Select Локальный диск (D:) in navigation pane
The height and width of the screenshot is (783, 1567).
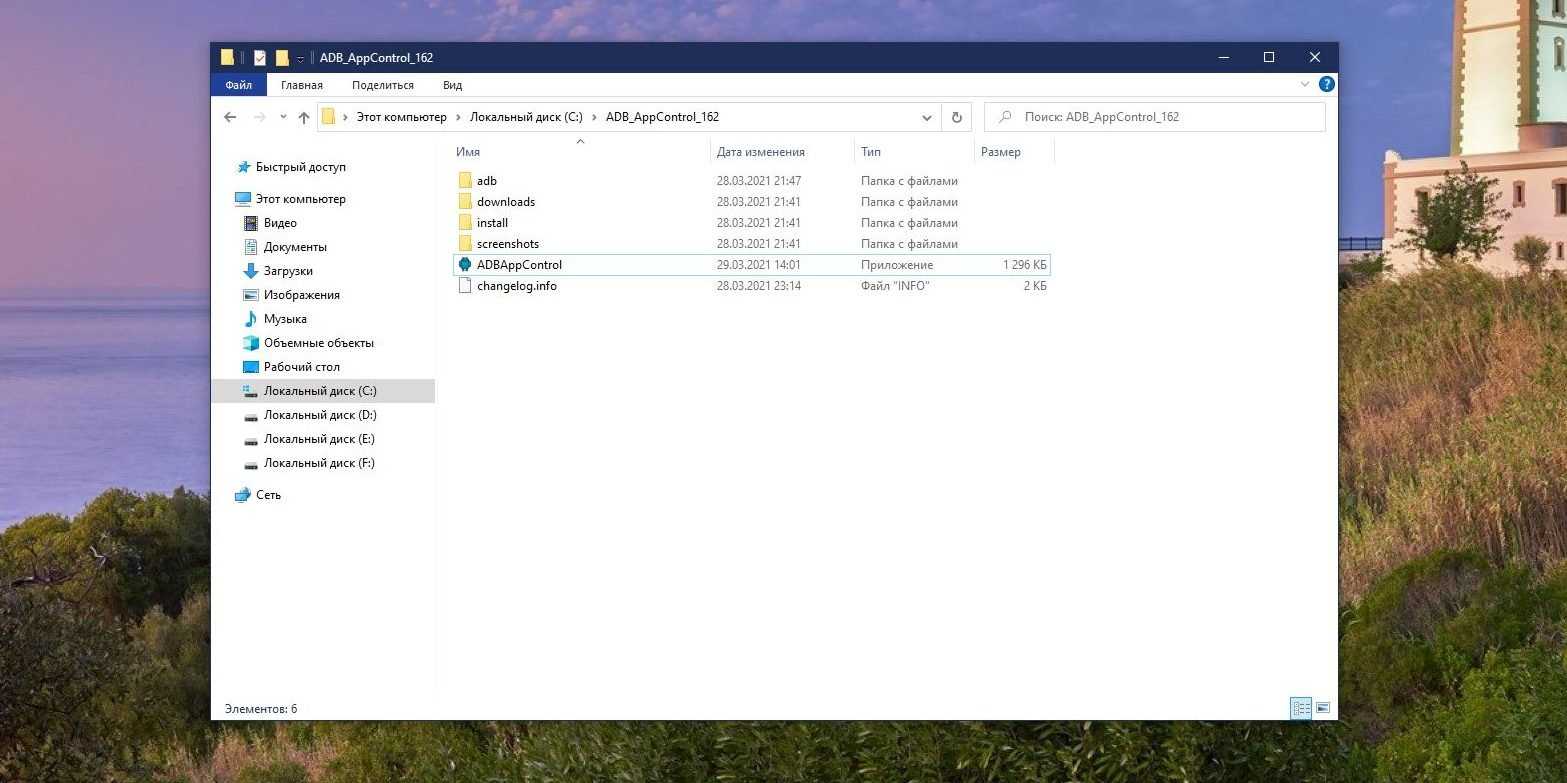tap(319, 415)
